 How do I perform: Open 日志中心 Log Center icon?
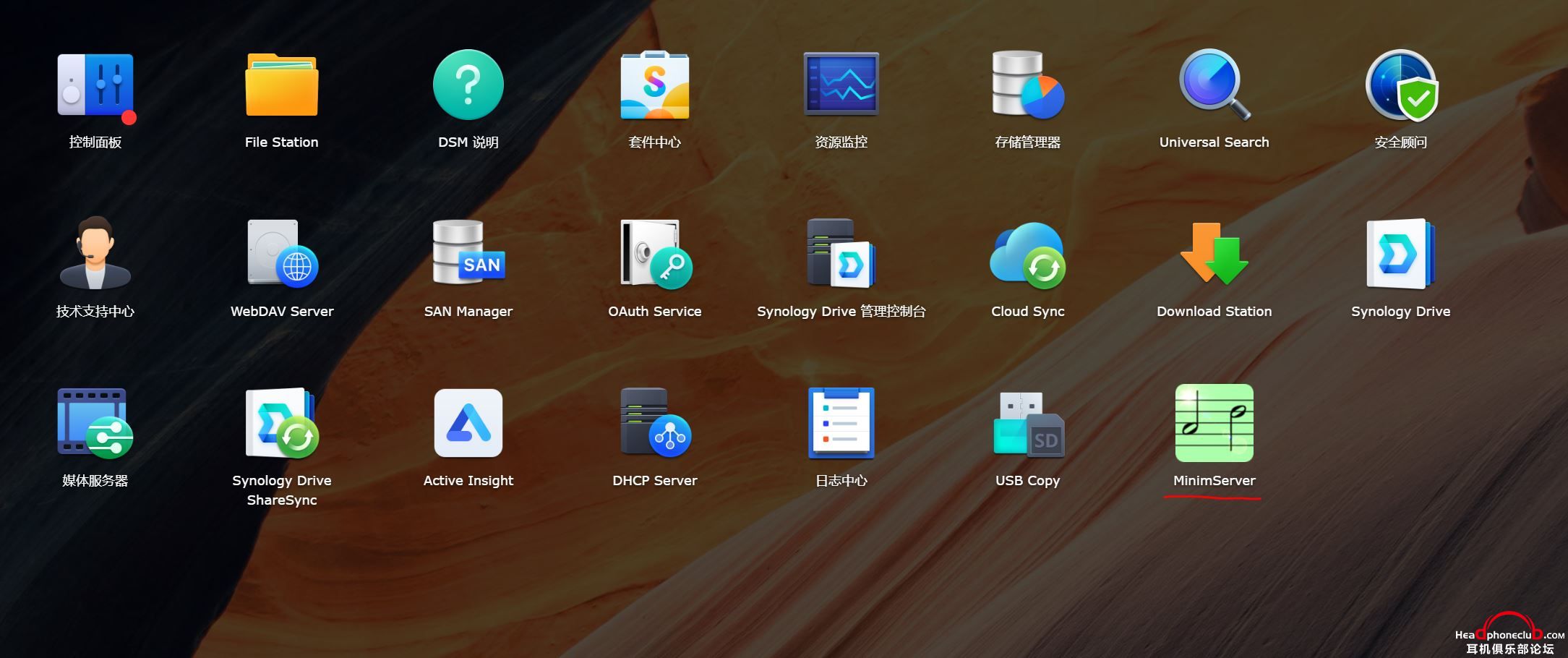[841, 423]
